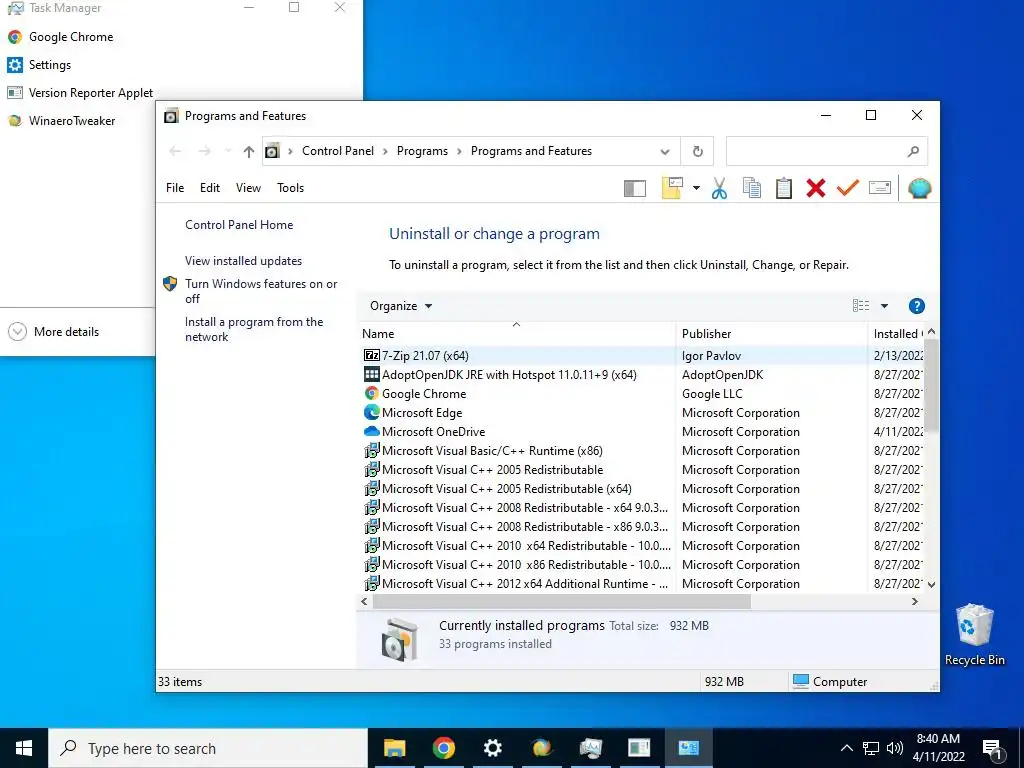Click the orange checkmark Properties icon

[848, 188]
